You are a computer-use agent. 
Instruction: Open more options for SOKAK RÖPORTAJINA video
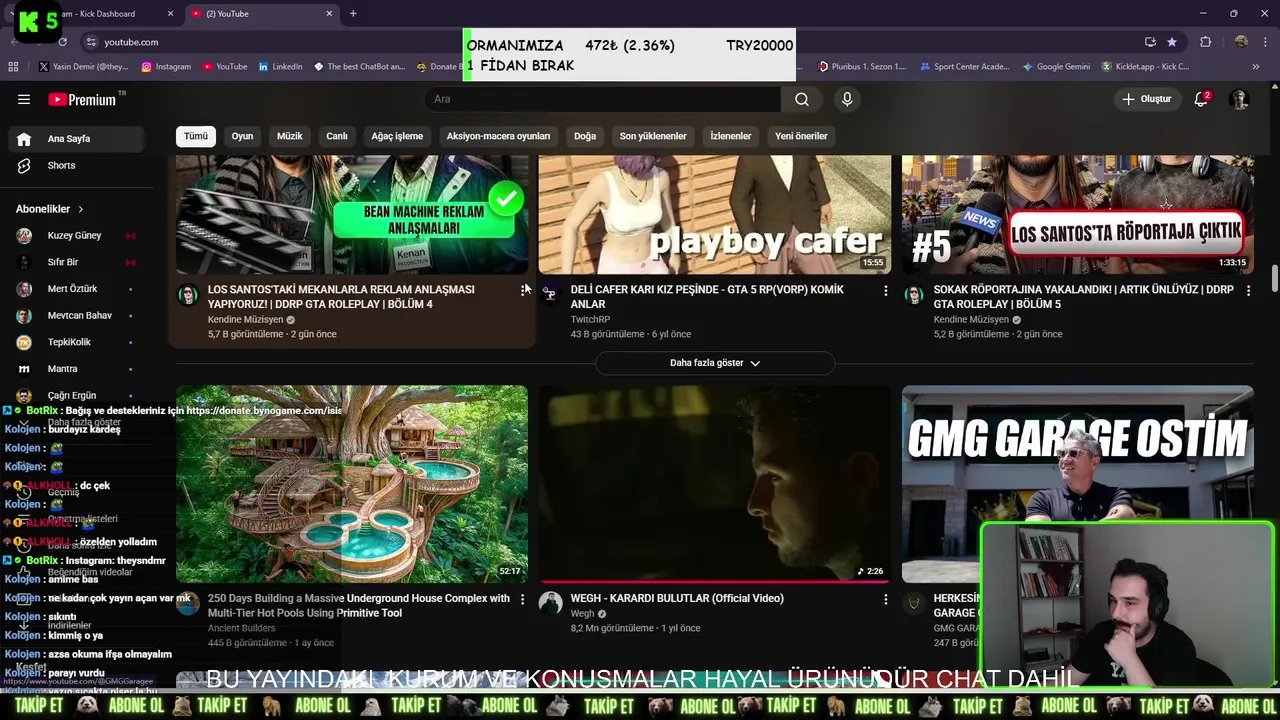[x=1248, y=291]
